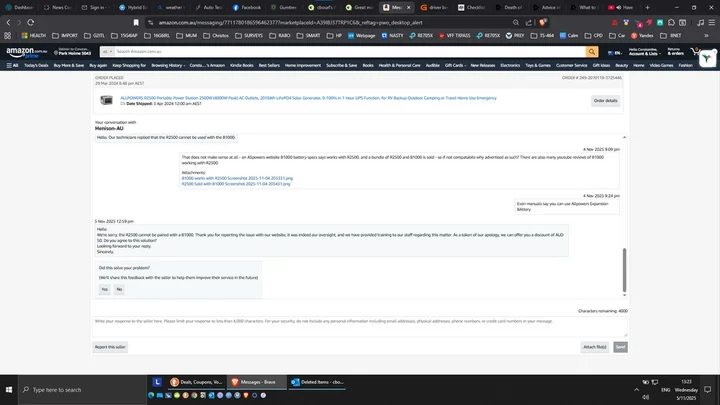Open the volume speaker icon in tray

(x=646, y=397)
